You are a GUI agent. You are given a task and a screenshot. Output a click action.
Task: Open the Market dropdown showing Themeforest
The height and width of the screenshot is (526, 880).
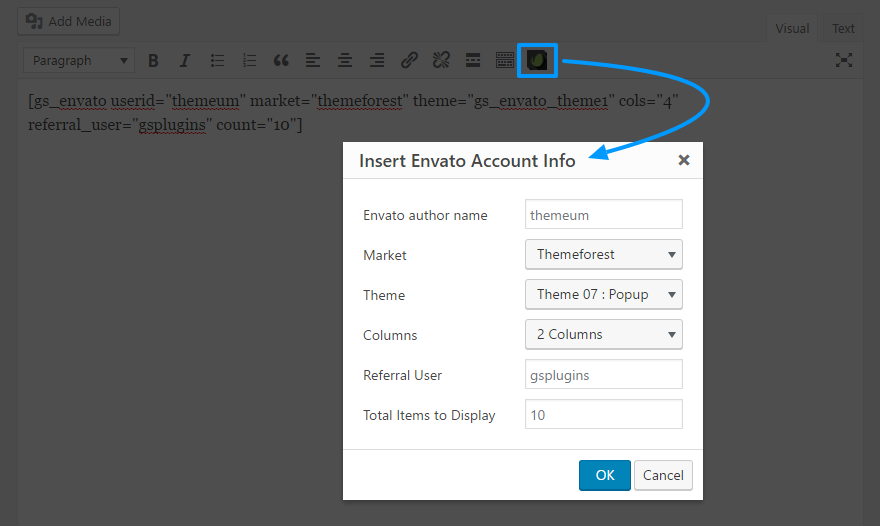[x=604, y=254]
